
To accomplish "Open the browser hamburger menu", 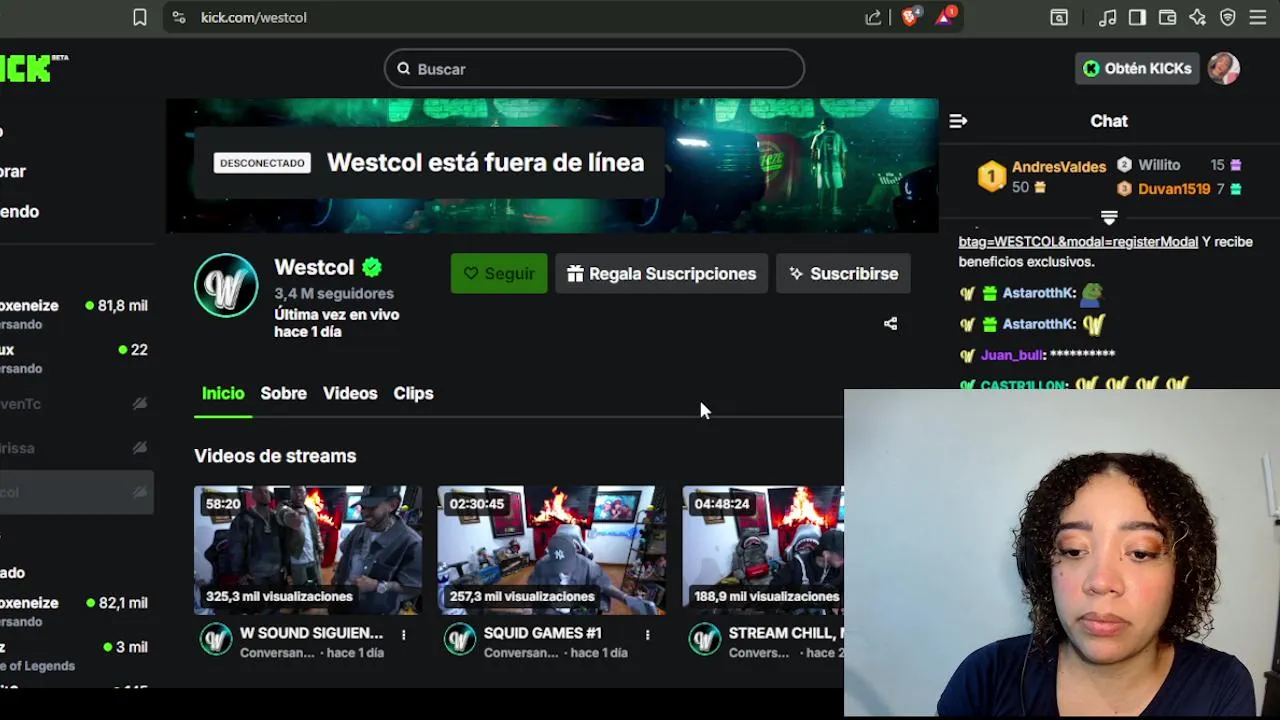I will pos(1258,17).
